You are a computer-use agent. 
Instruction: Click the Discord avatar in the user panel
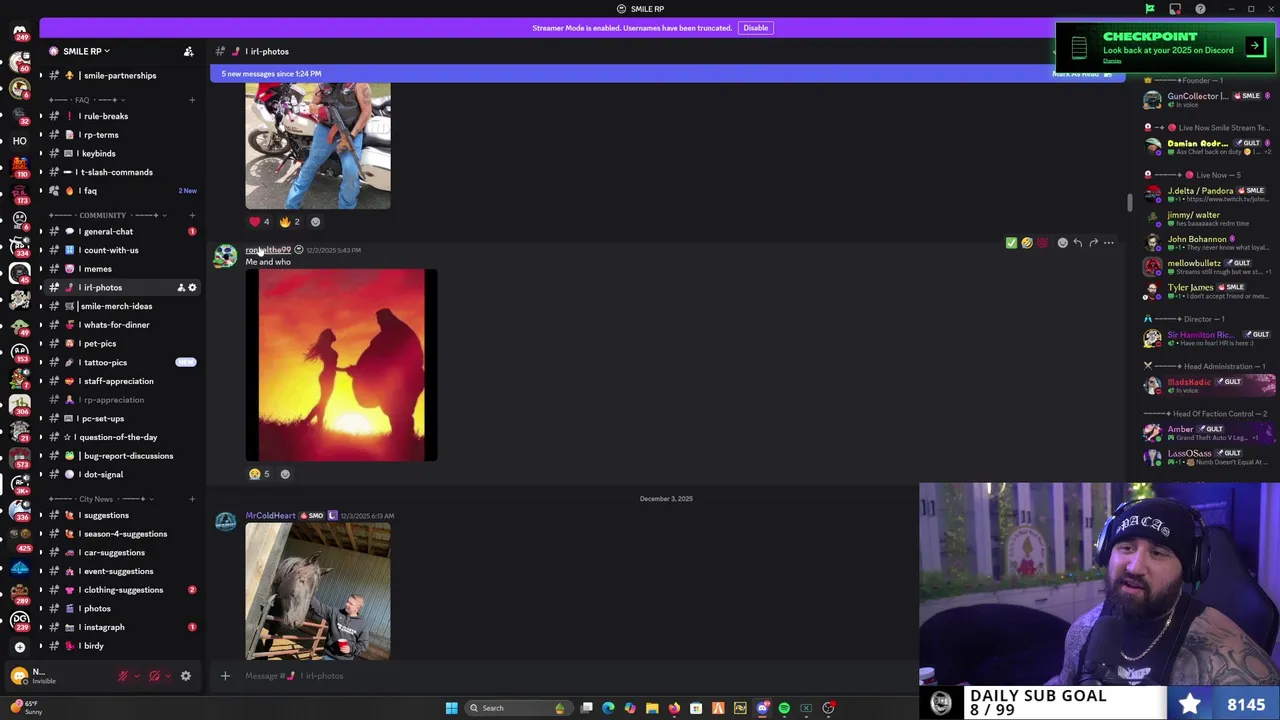19,676
